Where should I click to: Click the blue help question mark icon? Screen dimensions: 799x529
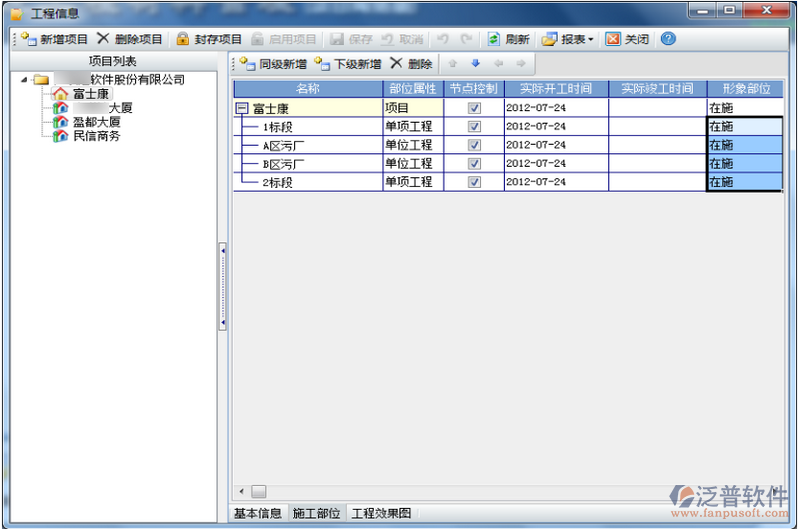(668, 39)
